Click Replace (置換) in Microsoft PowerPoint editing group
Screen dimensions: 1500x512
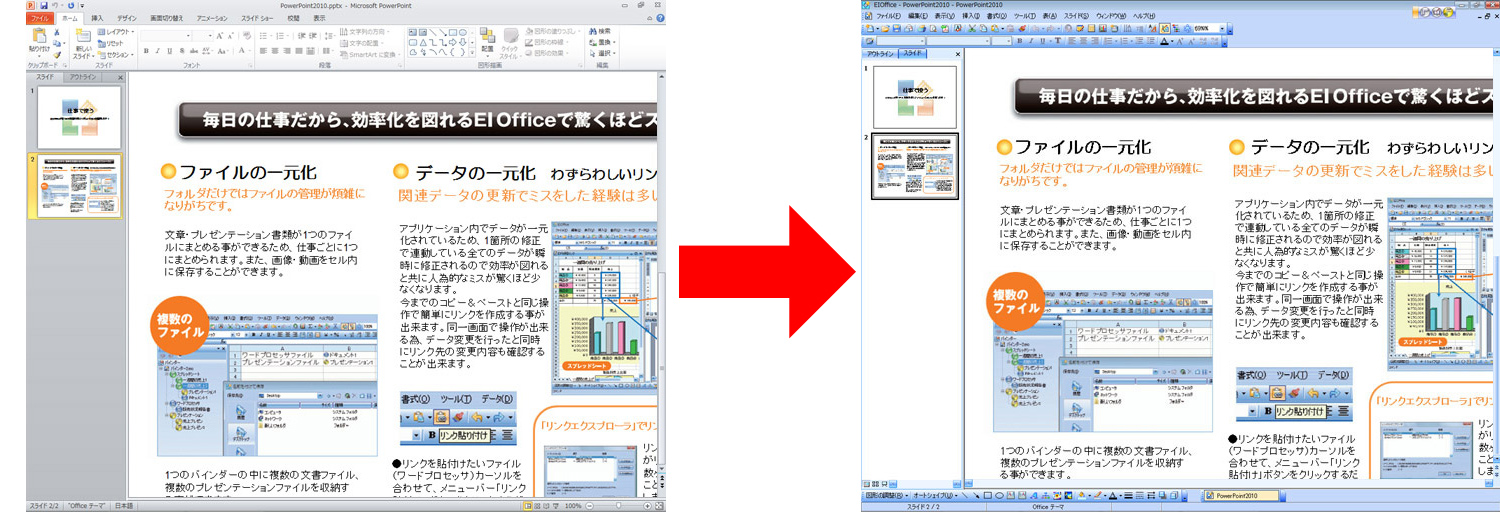[x=602, y=42]
